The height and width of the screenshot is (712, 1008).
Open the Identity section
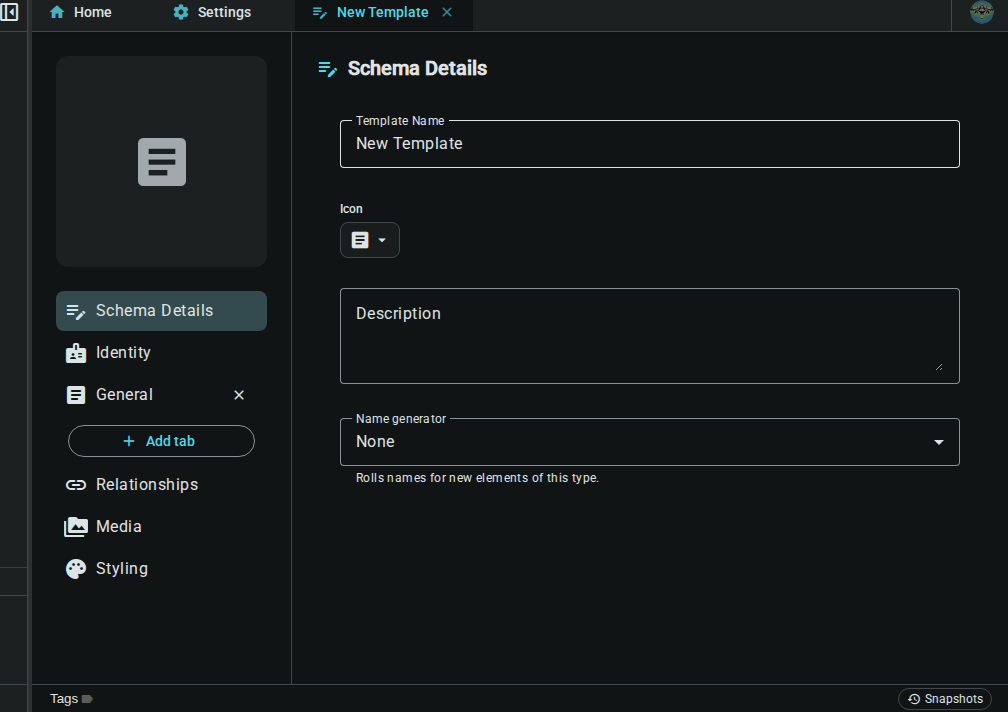161,353
